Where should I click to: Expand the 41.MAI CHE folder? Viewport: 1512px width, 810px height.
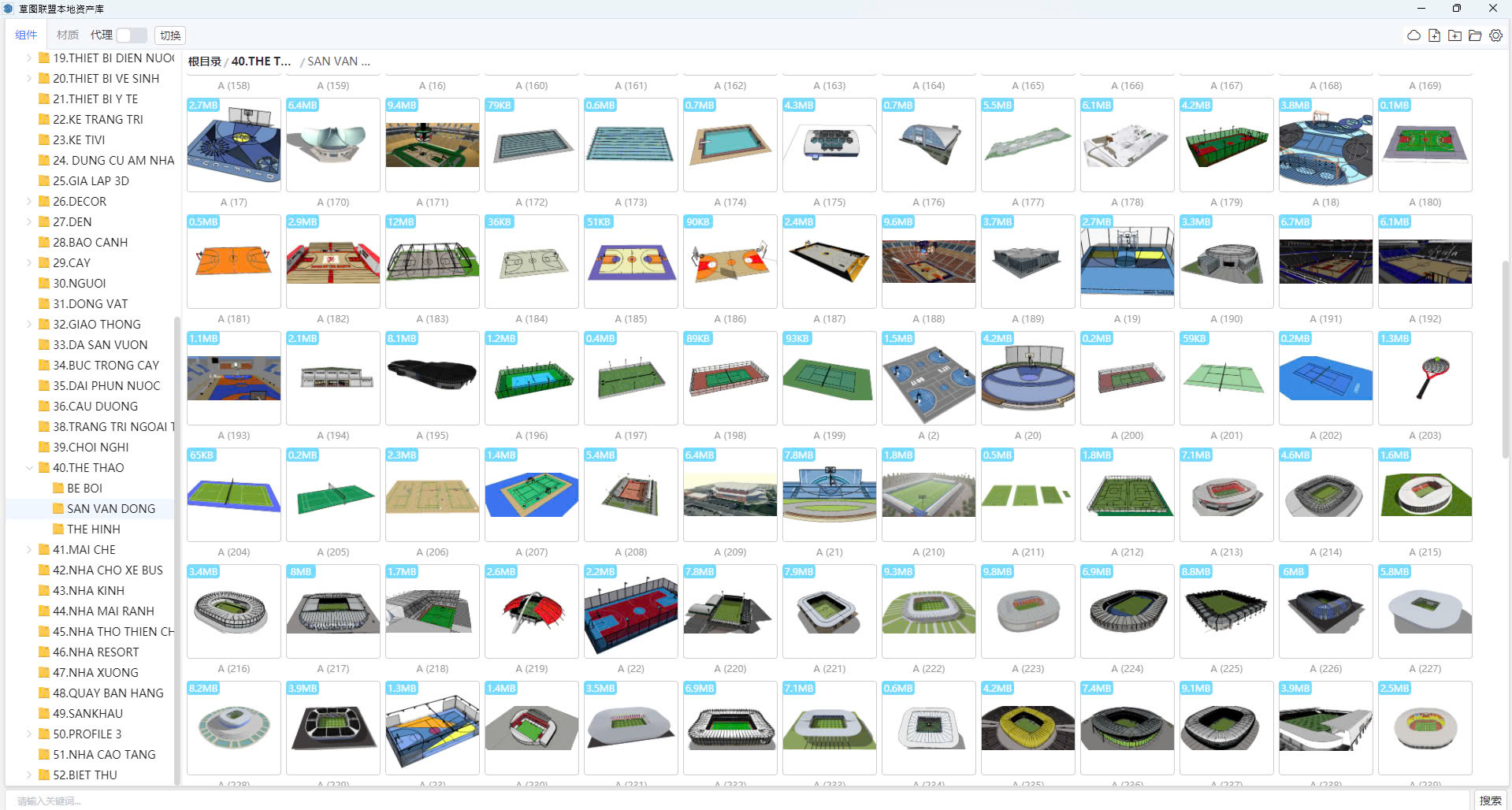pyautogui.click(x=29, y=550)
